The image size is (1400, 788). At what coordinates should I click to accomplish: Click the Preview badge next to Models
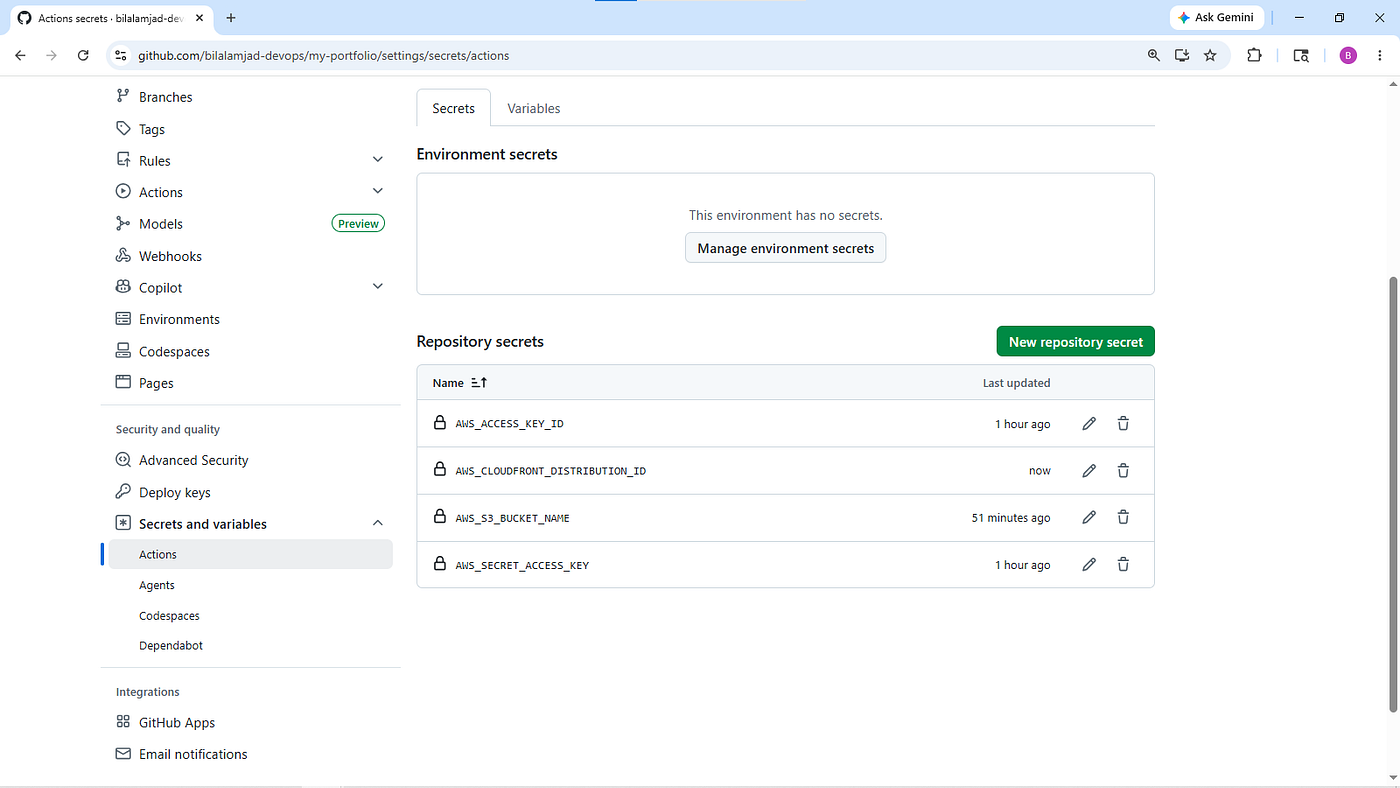(x=358, y=224)
